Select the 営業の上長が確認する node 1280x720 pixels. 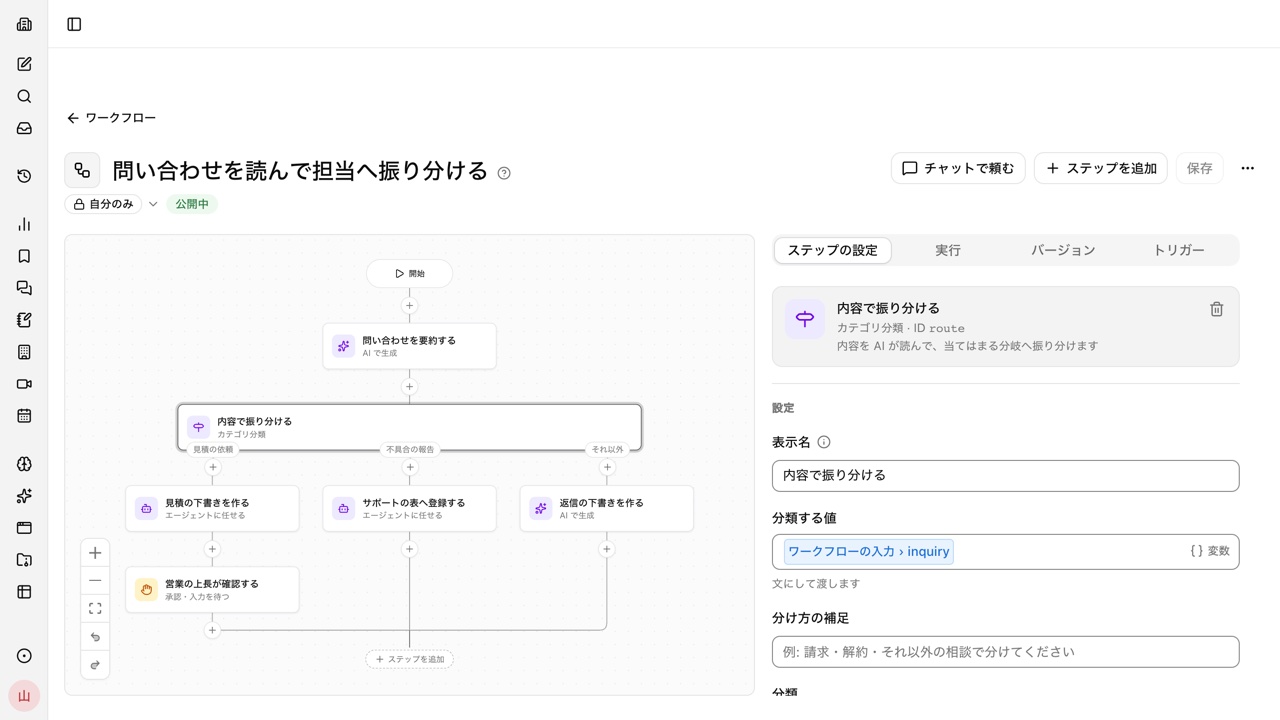212,589
